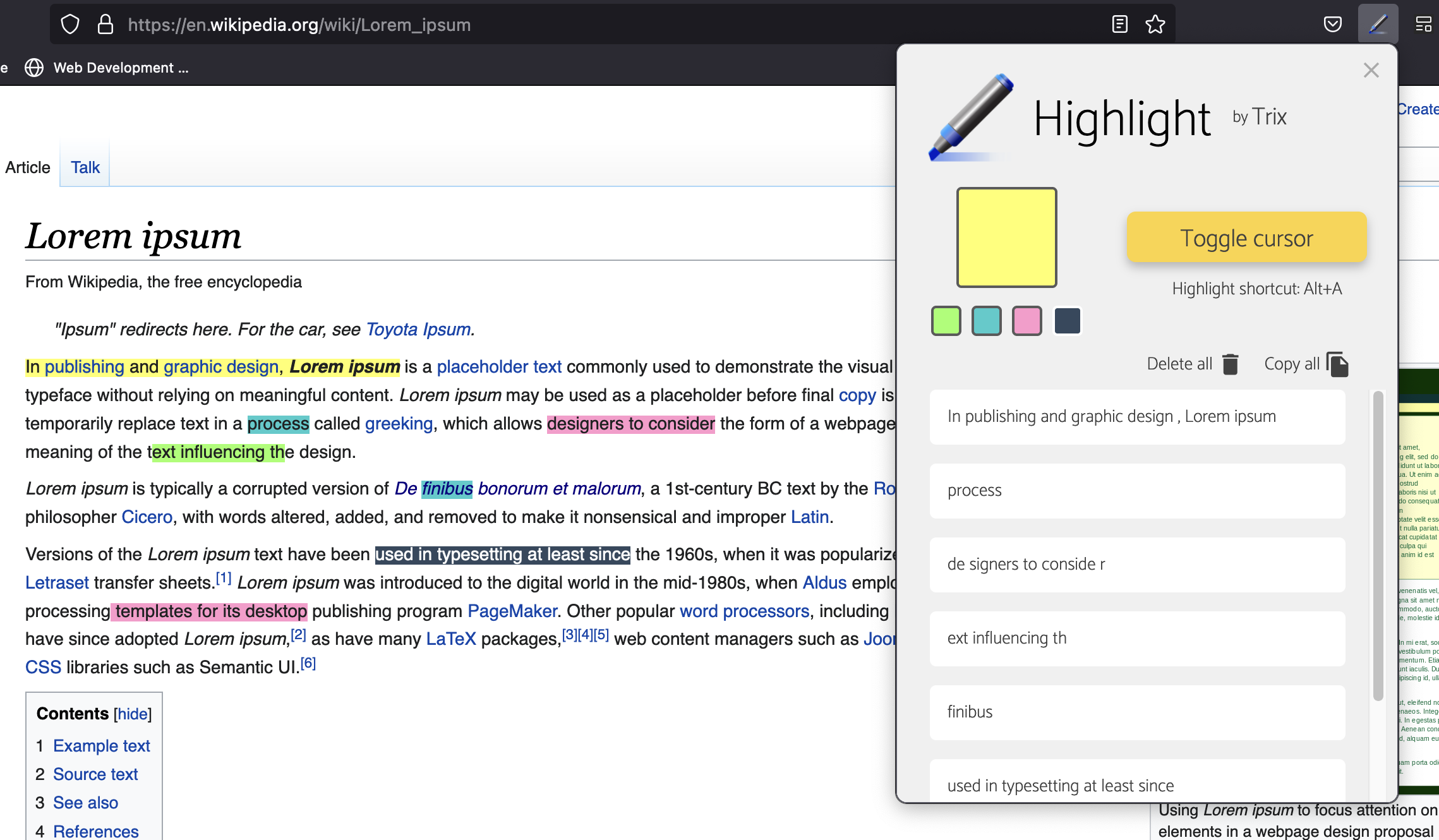Open Pocket save icon in toolbar

(x=1332, y=25)
